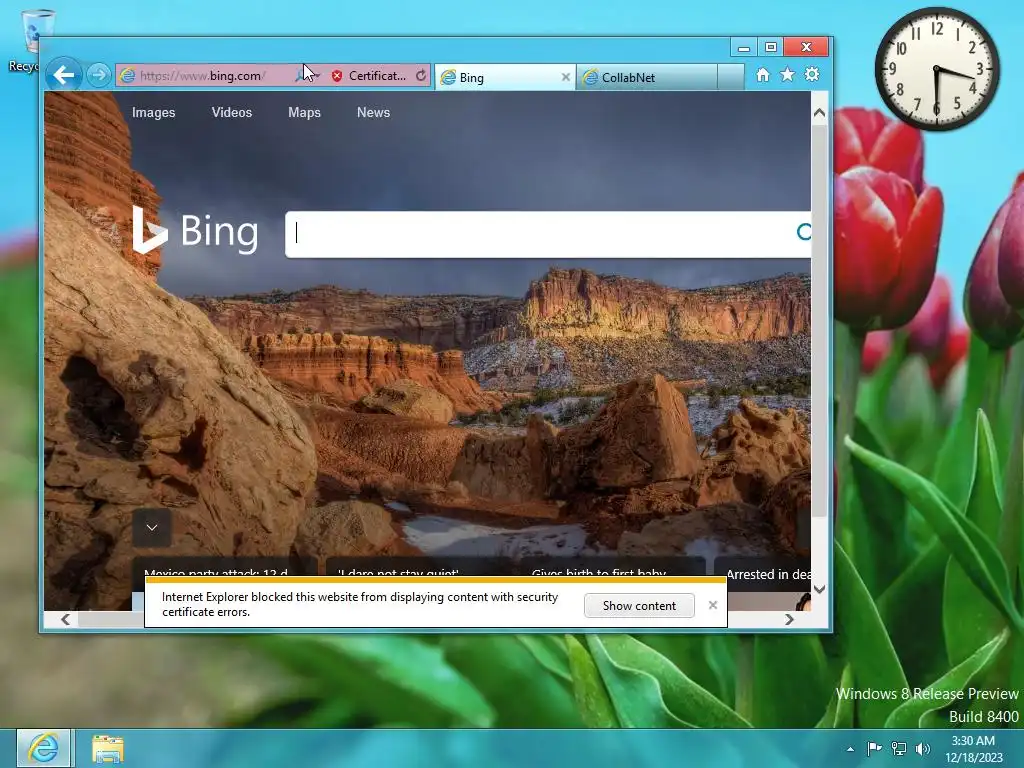This screenshot has height=768, width=1024.
Task: Click the vertical scrollbar down arrow
Action: [820, 589]
